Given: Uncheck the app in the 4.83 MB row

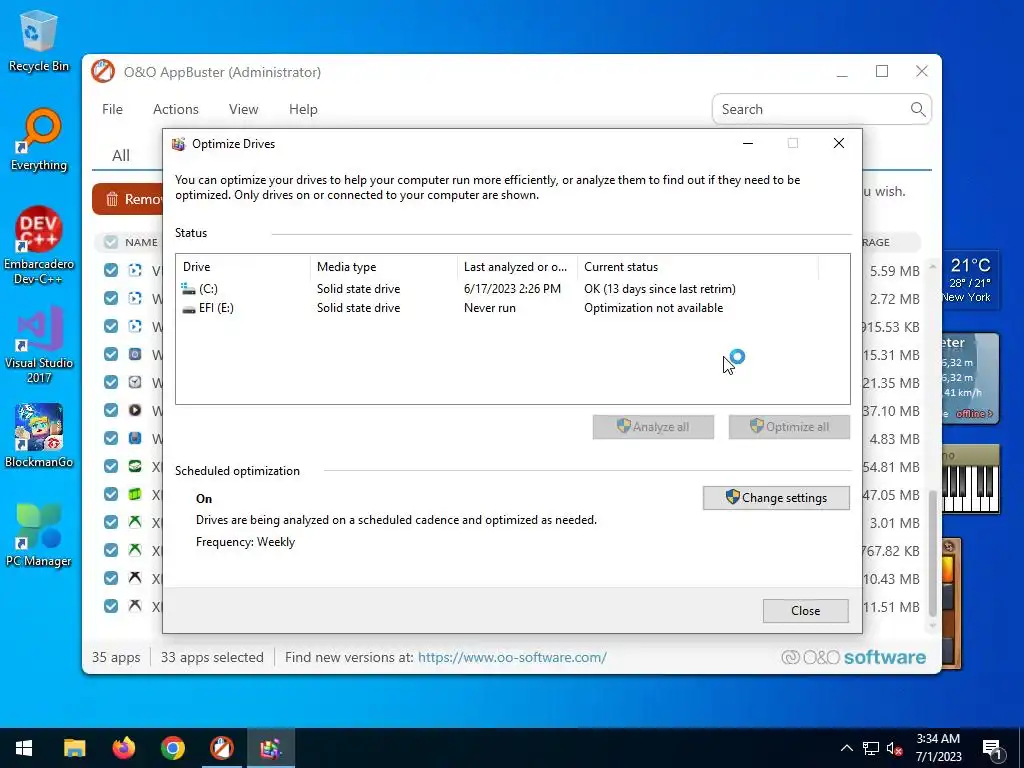Looking at the screenshot, I should pos(111,438).
